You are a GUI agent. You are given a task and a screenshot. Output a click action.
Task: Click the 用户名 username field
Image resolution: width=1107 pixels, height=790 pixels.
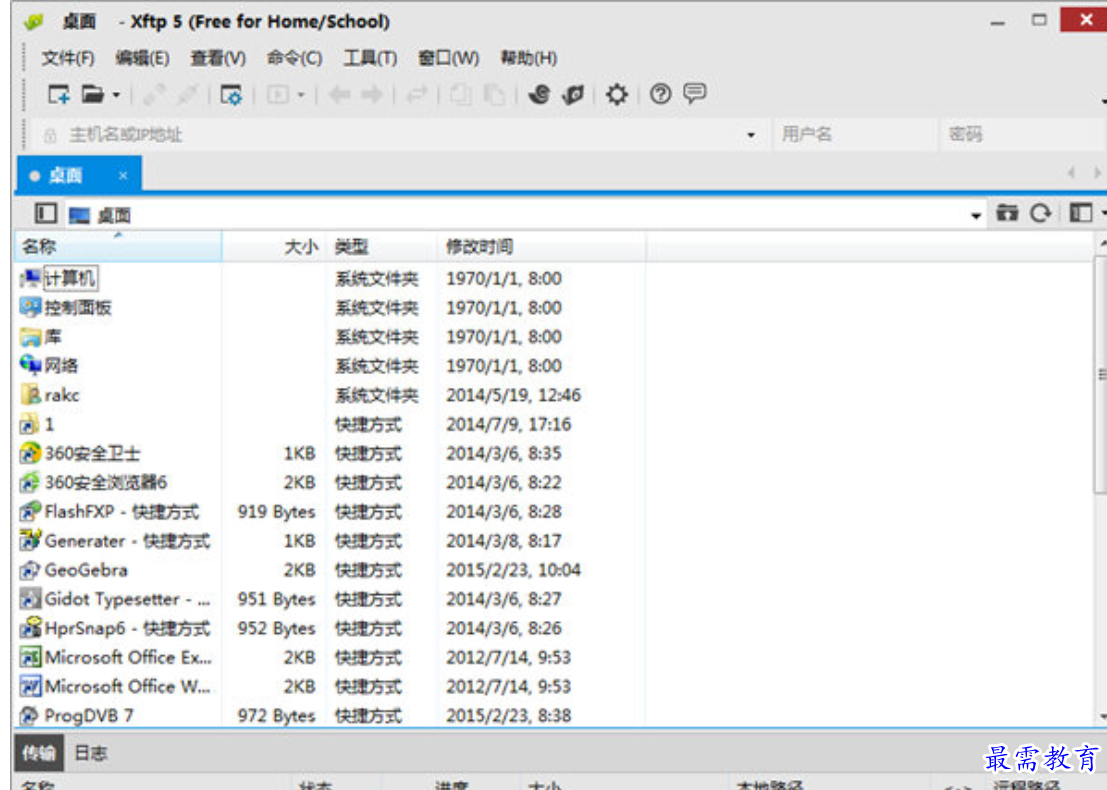[x=856, y=134]
